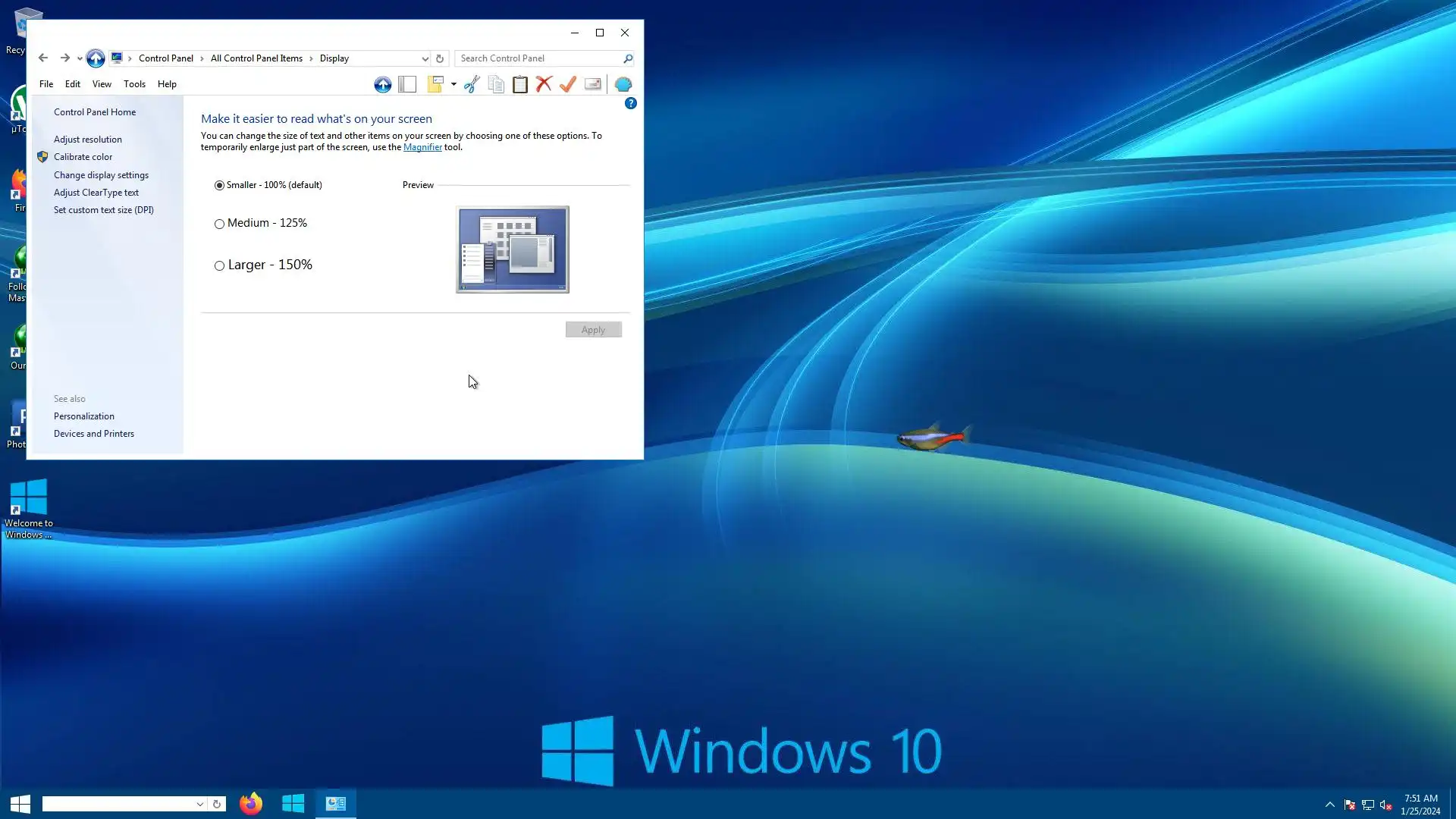Select Smaller - 100% (default) option

[x=219, y=186]
